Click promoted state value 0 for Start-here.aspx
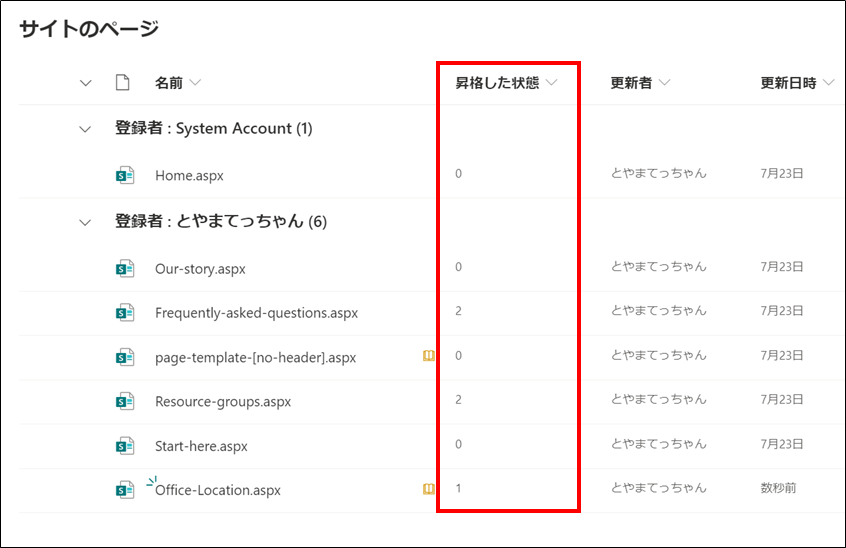Image resolution: width=846 pixels, height=548 pixels. coord(459,444)
